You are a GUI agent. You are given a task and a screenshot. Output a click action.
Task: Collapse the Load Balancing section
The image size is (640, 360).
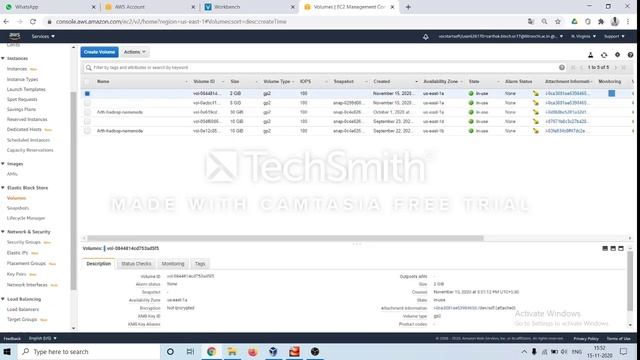3,299
